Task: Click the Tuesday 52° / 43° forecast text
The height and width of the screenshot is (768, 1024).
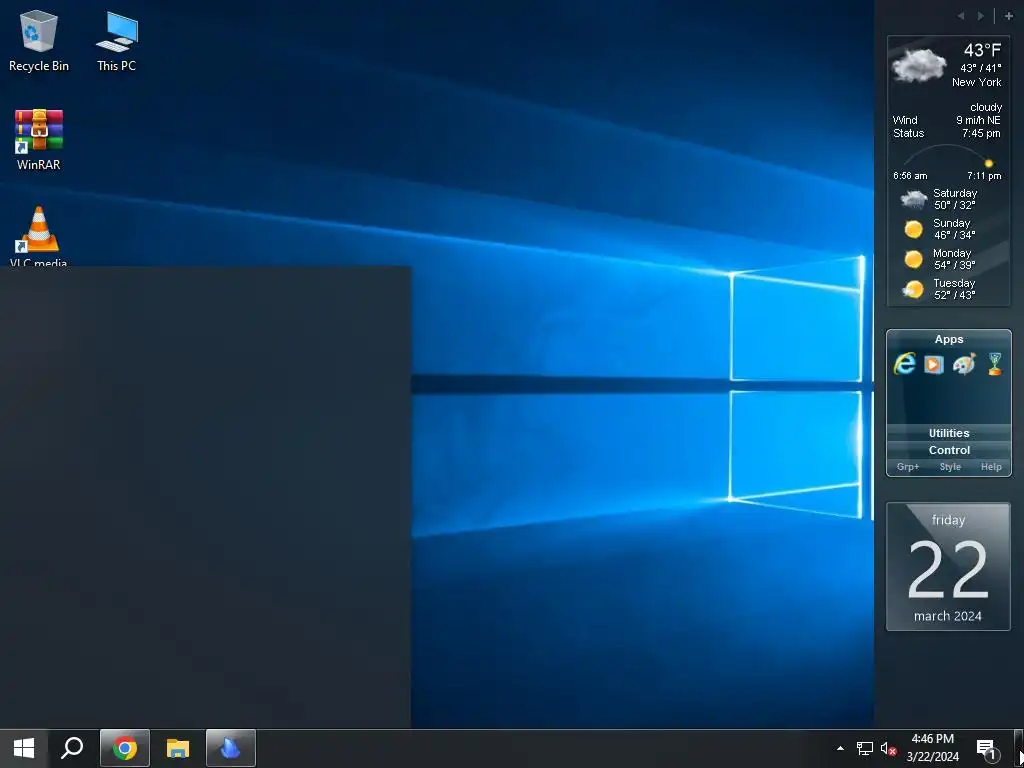Action: click(954, 289)
